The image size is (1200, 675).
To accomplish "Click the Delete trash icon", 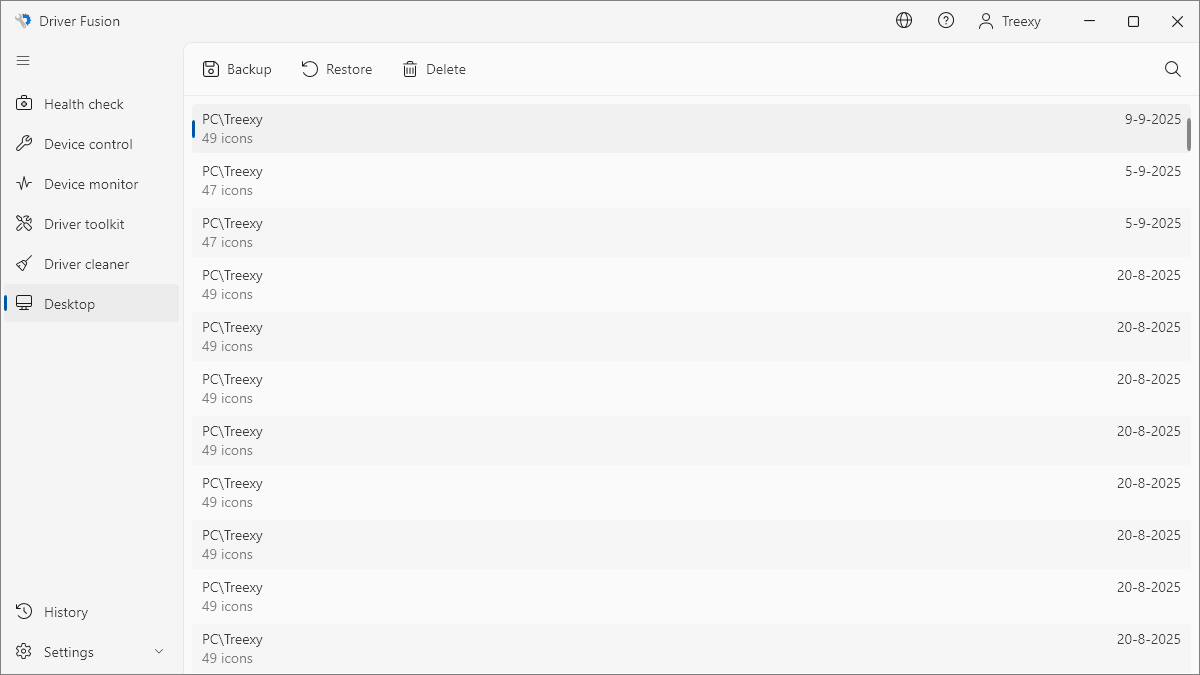I will 410,69.
